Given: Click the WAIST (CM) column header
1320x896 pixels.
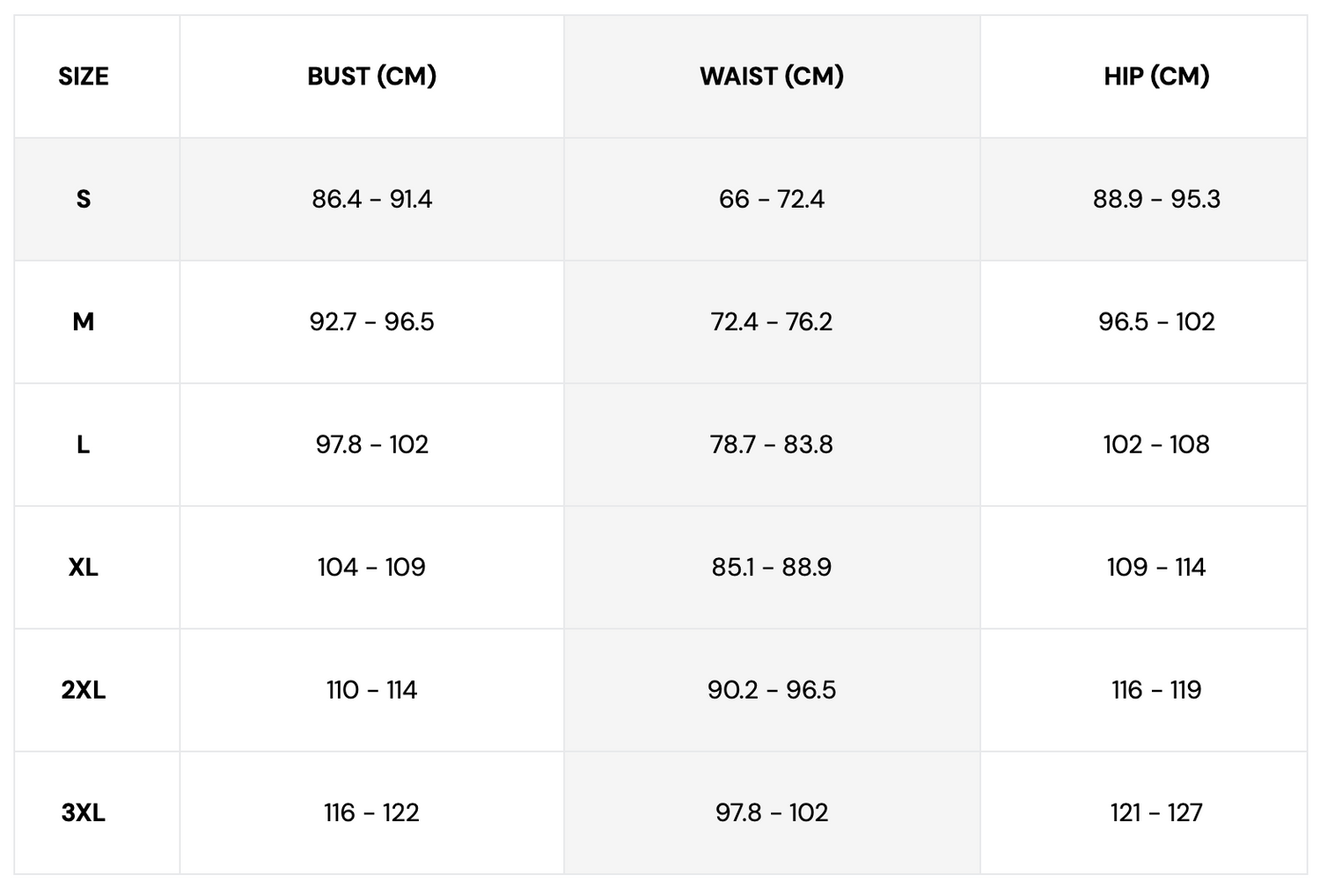Looking at the screenshot, I should (x=772, y=77).
